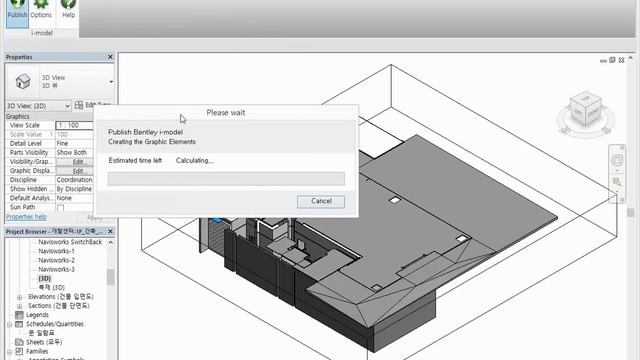640x360 pixels.
Task: Click the Project Browser scroll-up arrow
Action: pos(111,242)
